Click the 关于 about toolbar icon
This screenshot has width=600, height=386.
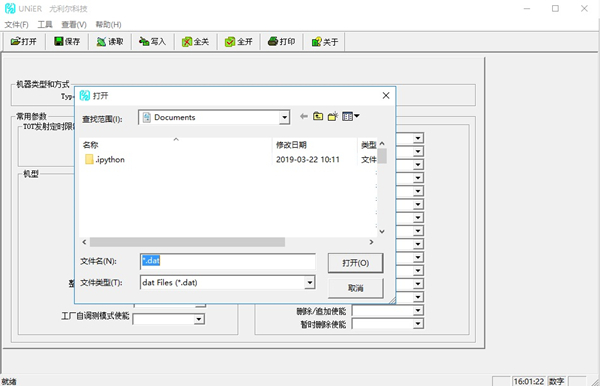pyautogui.click(x=325, y=41)
